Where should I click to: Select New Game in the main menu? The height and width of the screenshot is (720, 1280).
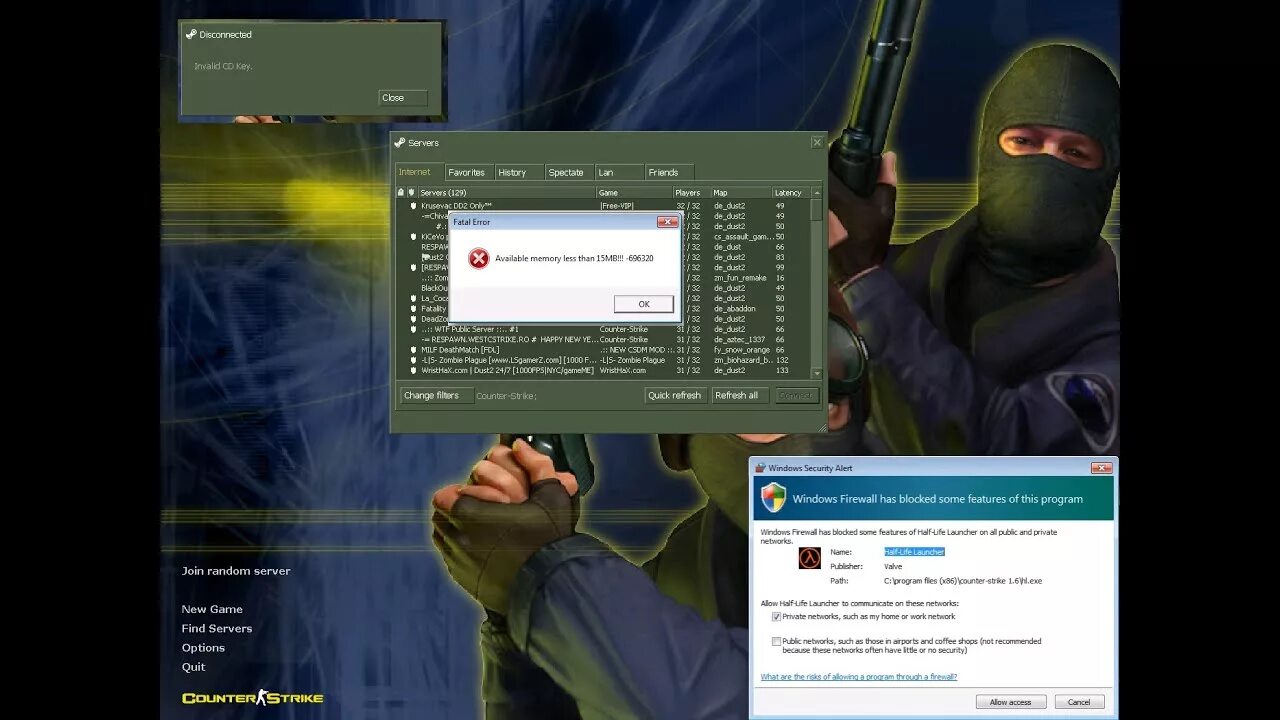pyautogui.click(x=212, y=609)
